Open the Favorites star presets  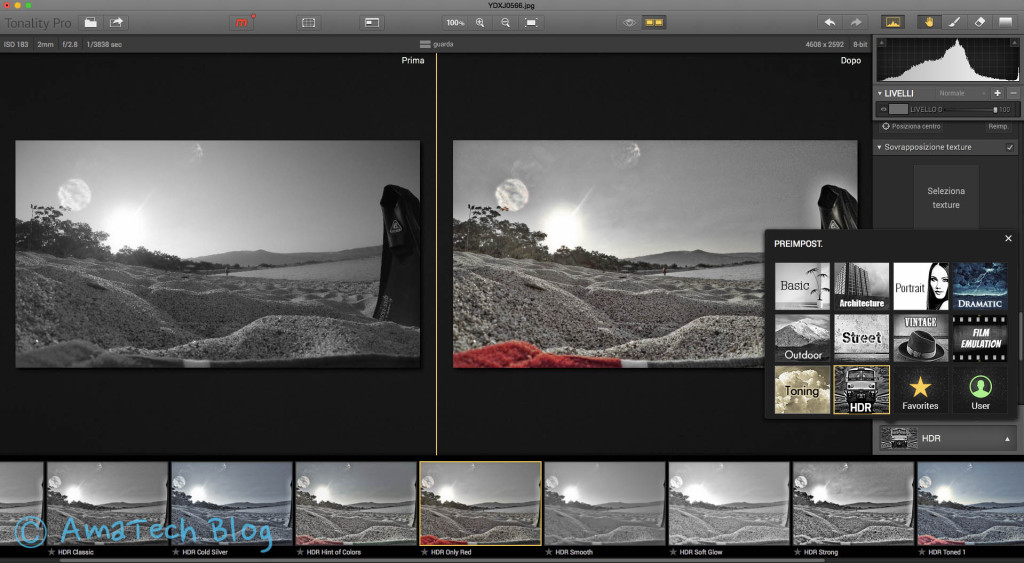point(920,389)
